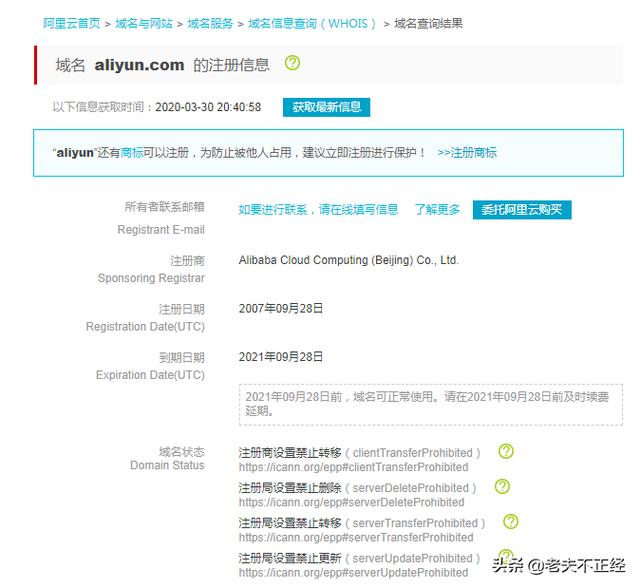Open icann.org/epp#serverDeleteProhibited URL
The width and height of the screenshot is (640, 588).
pyautogui.click(x=351, y=502)
